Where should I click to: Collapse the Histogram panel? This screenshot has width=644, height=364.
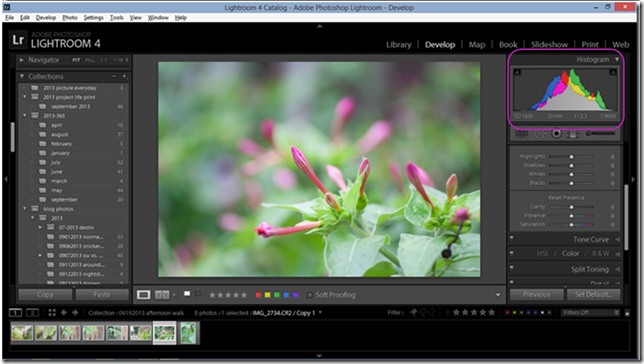(x=617, y=60)
